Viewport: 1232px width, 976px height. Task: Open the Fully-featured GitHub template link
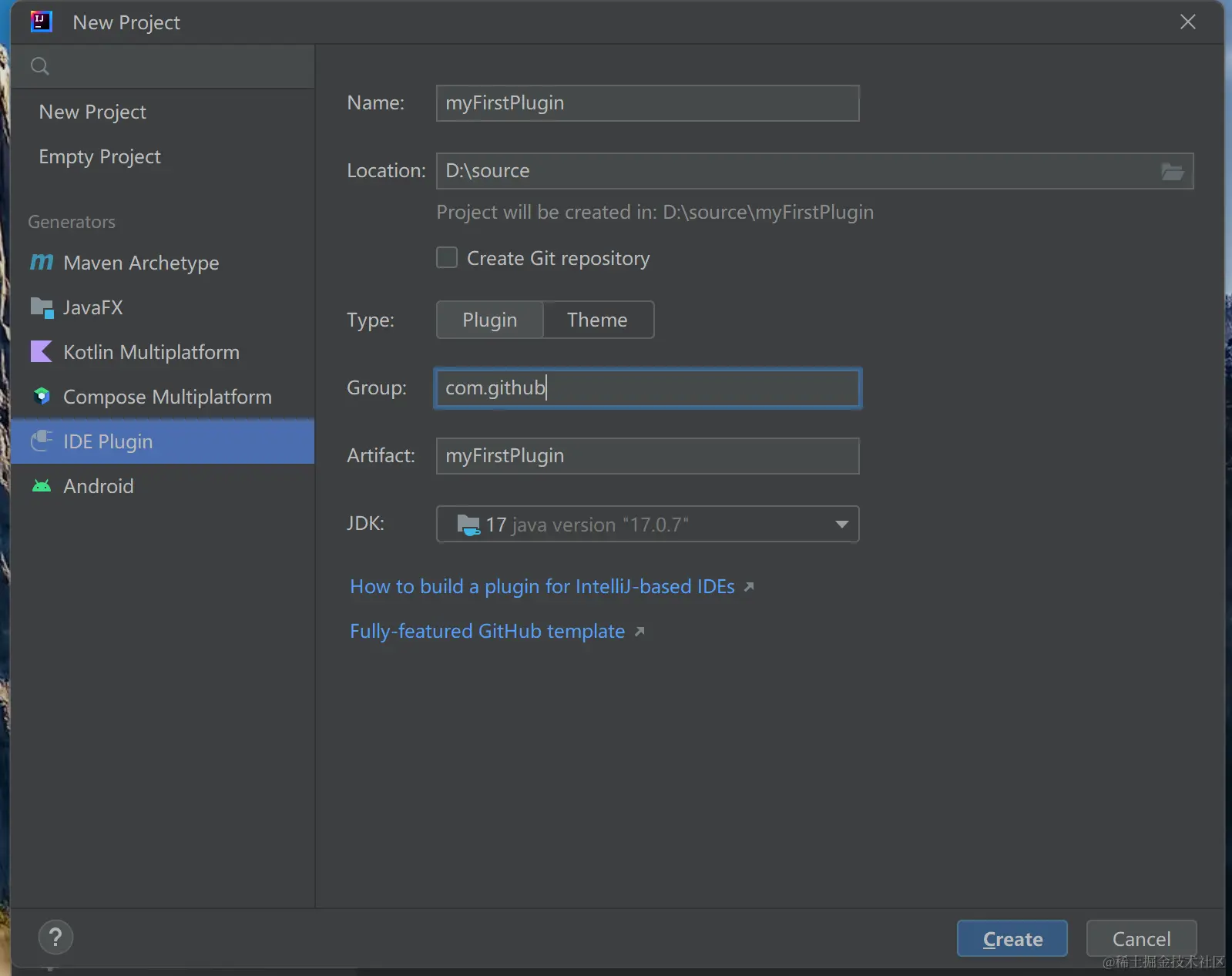487,631
